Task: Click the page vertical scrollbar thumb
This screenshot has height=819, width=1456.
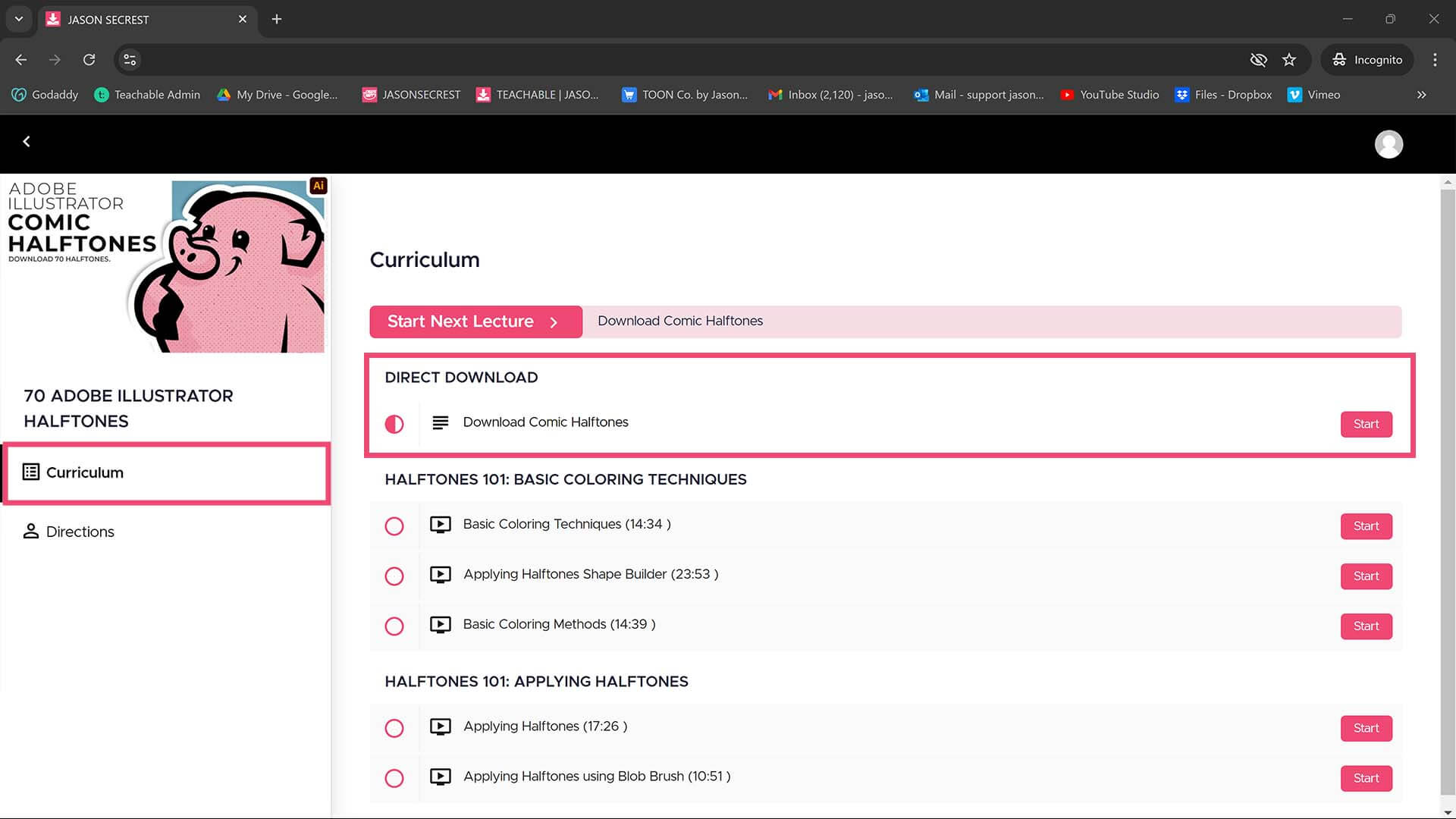Action: coord(1448,493)
